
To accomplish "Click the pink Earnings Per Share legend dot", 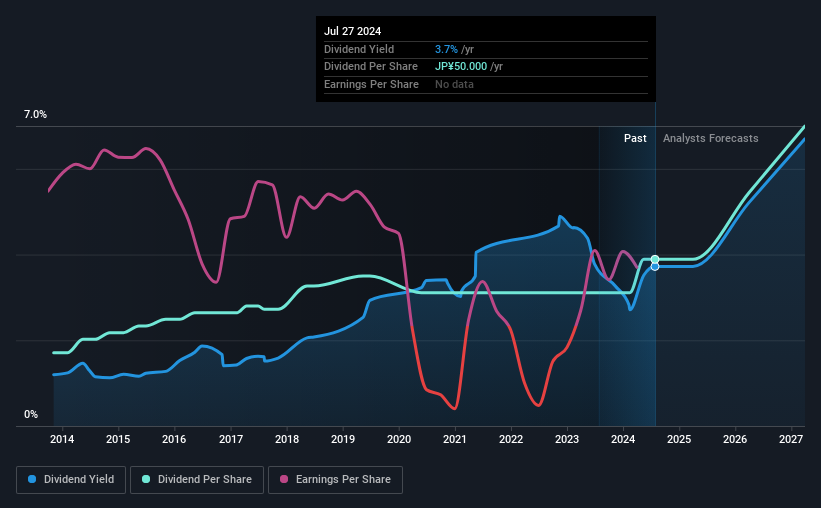I will [284, 479].
